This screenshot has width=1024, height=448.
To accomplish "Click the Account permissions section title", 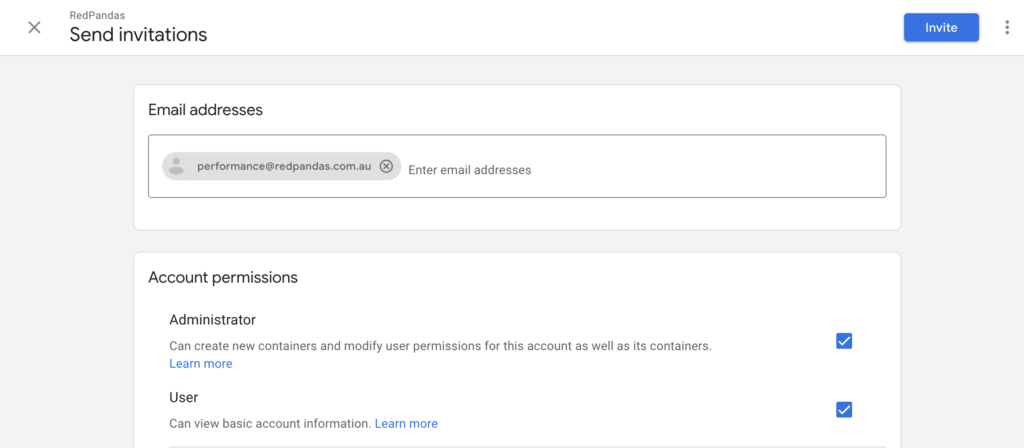I will (223, 278).
